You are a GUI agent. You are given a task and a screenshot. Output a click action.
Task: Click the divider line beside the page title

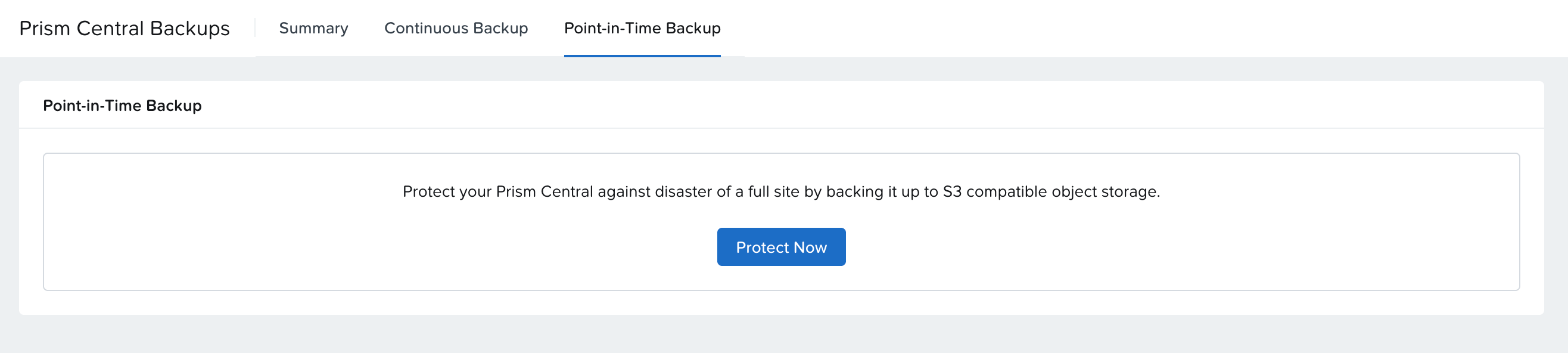pyautogui.click(x=255, y=28)
